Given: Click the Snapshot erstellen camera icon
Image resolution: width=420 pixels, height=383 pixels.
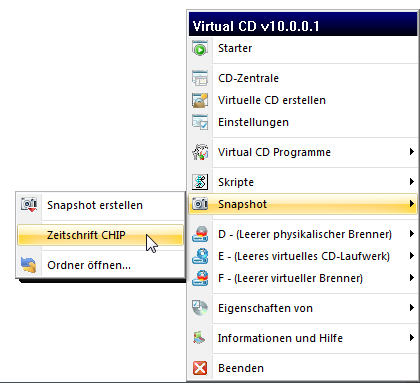Looking at the screenshot, I should point(29,205).
